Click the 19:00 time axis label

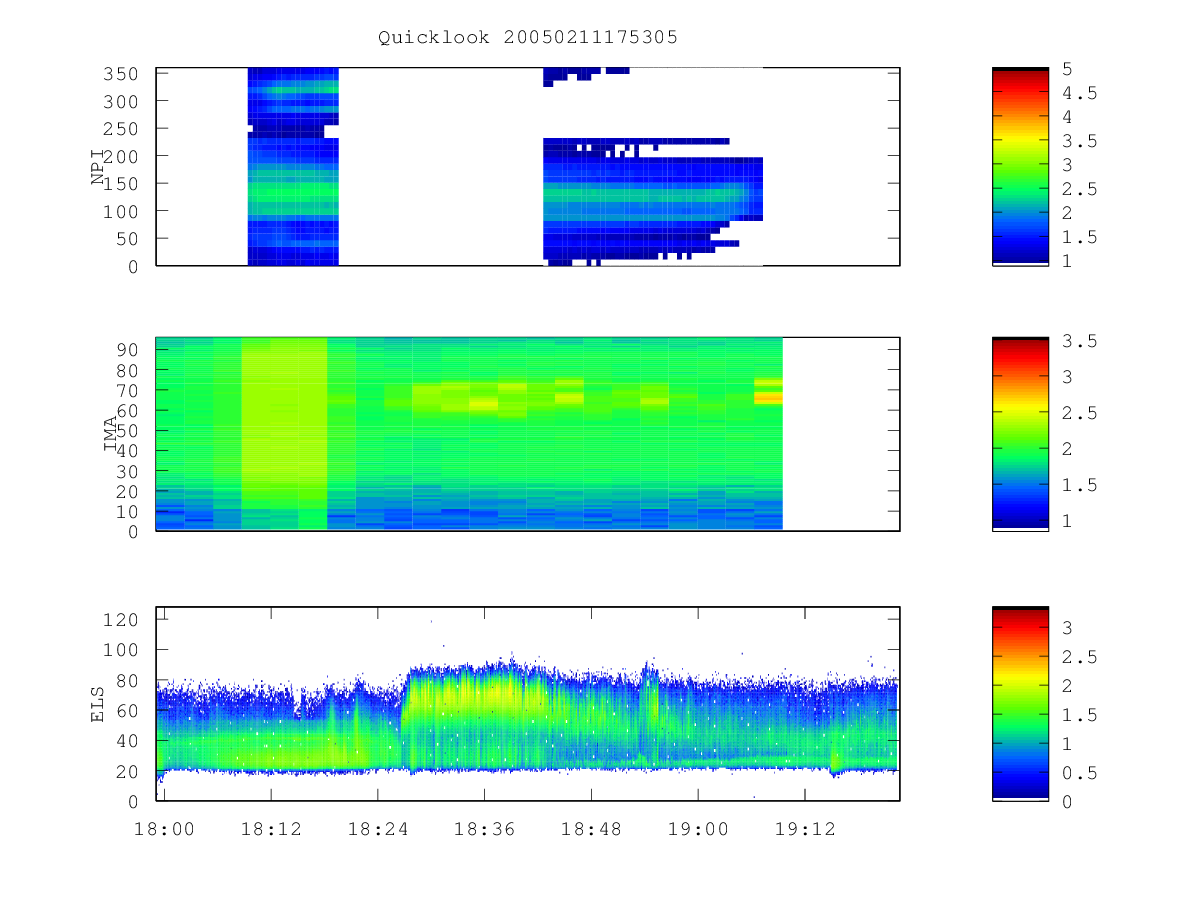click(698, 827)
